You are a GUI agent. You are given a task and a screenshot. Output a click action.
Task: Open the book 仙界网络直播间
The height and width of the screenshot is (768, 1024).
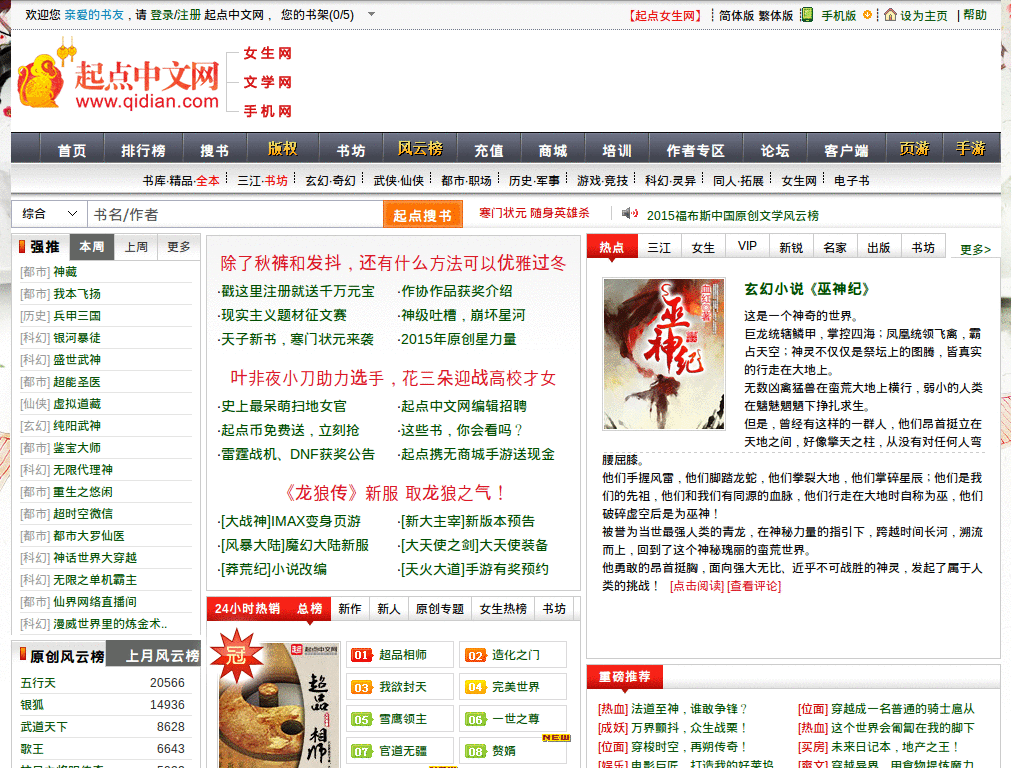(x=95, y=602)
